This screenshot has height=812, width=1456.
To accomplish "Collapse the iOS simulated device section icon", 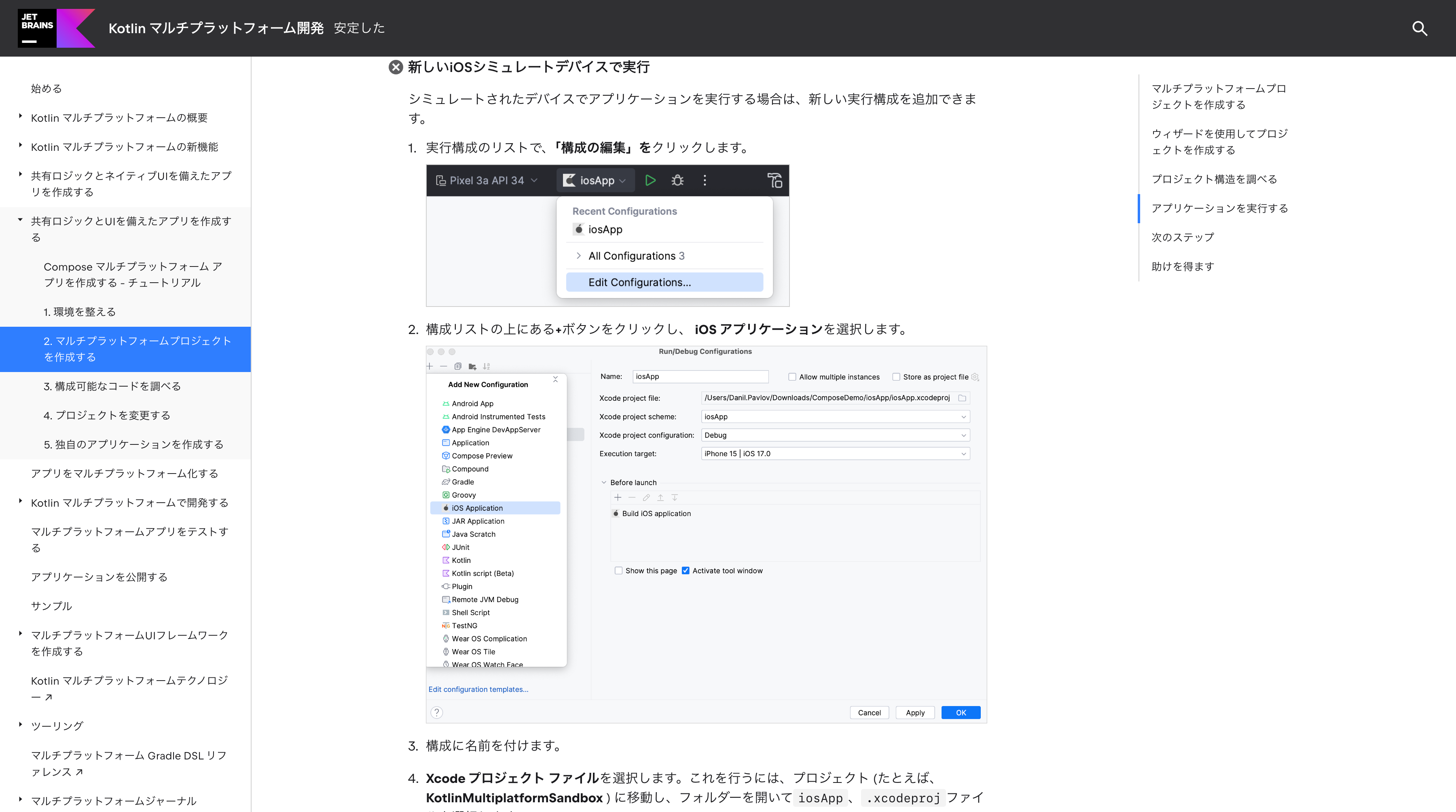I will pos(396,67).
